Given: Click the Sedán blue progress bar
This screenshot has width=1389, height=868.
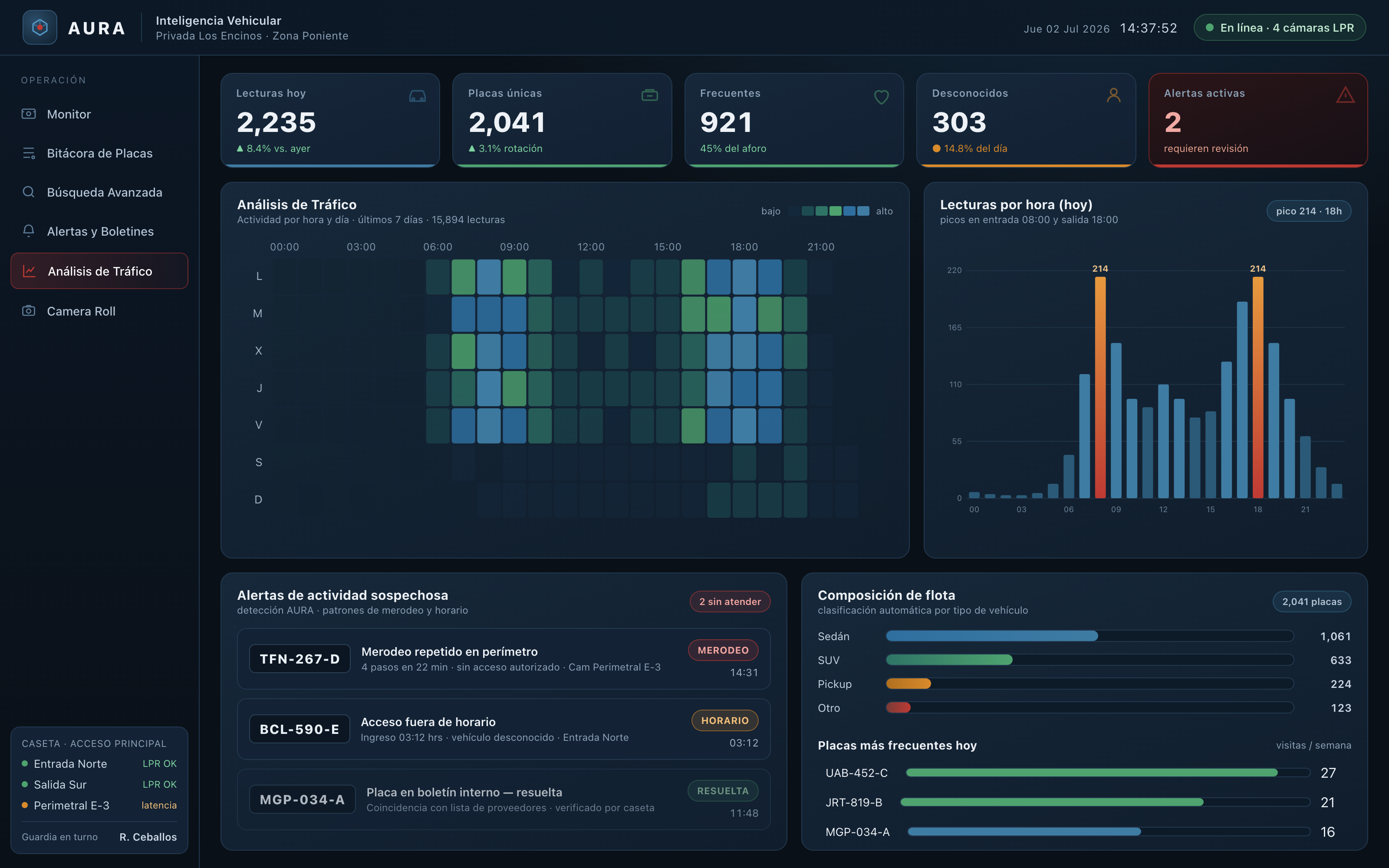Looking at the screenshot, I should point(992,635).
